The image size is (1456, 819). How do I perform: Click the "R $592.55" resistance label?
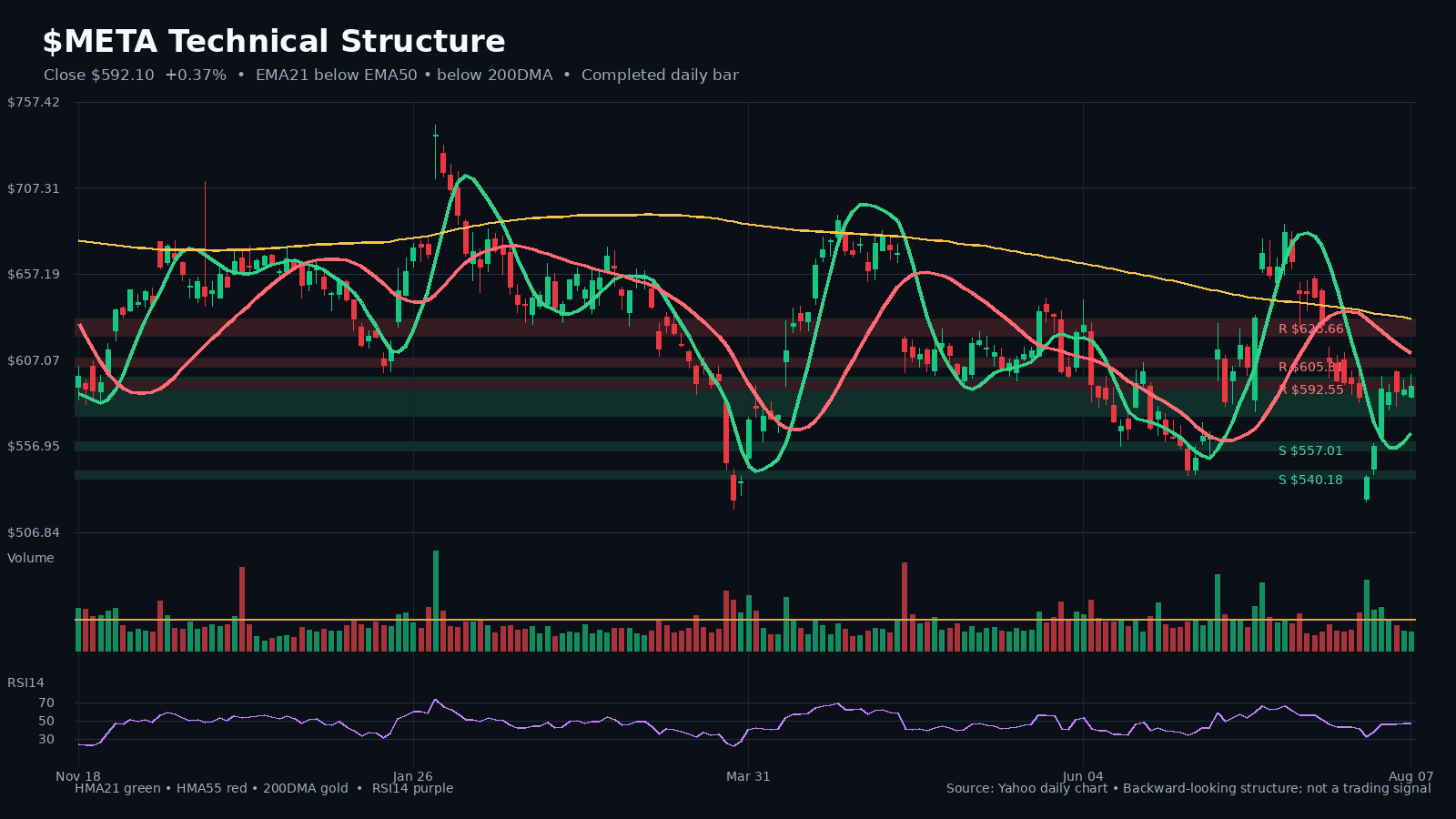tap(1311, 389)
